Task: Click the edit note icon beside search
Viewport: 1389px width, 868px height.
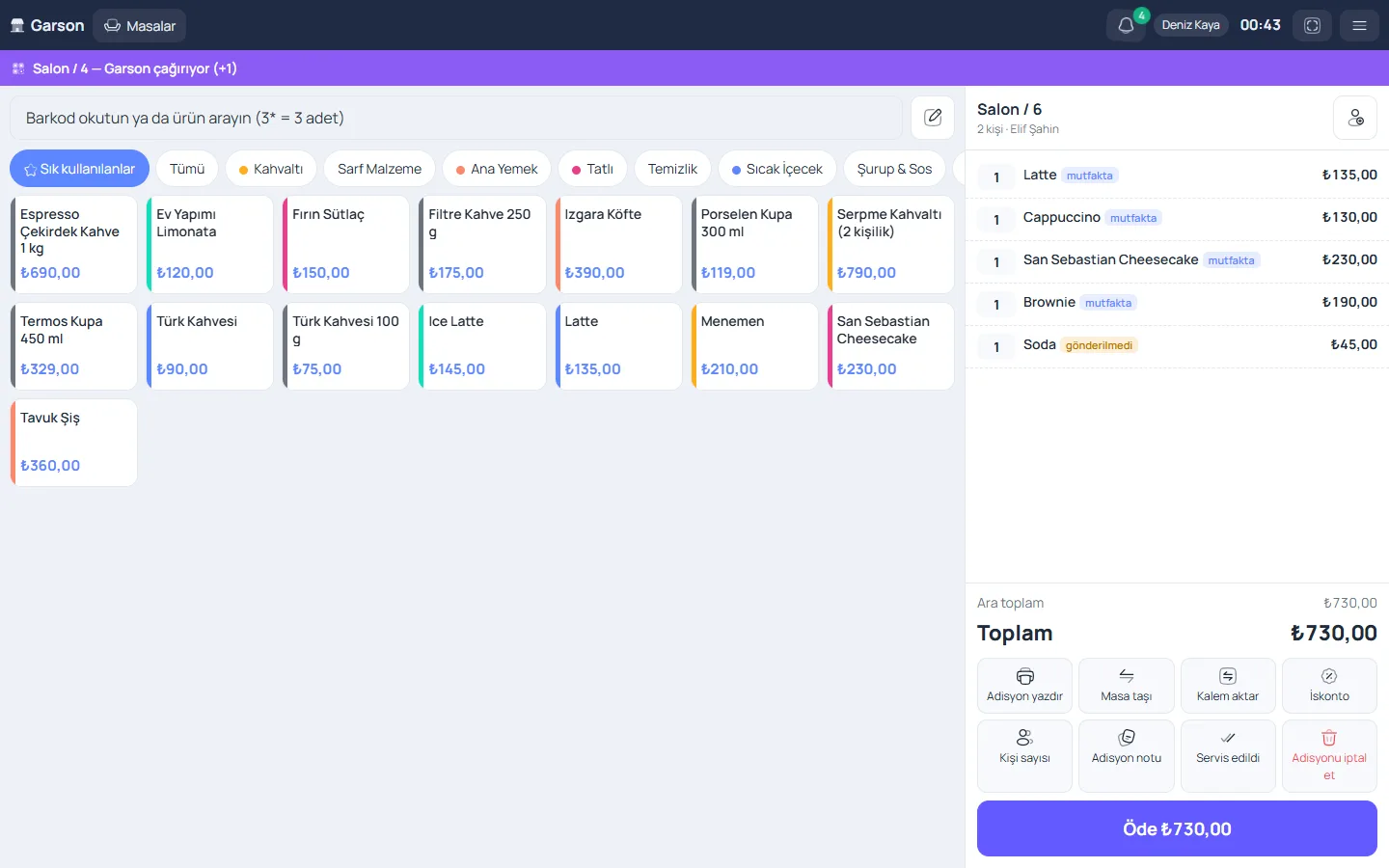Action: click(x=933, y=118)
